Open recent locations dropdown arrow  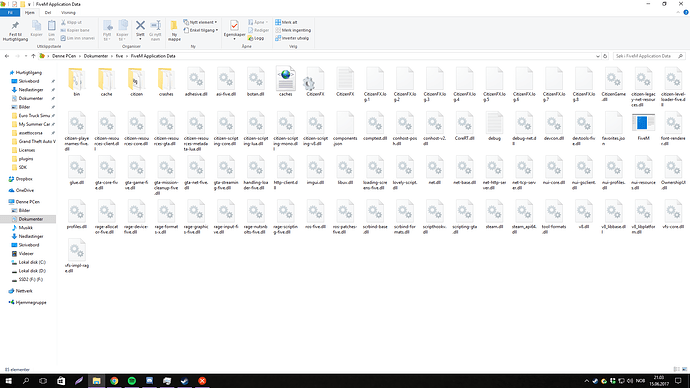tap(26, 56)
